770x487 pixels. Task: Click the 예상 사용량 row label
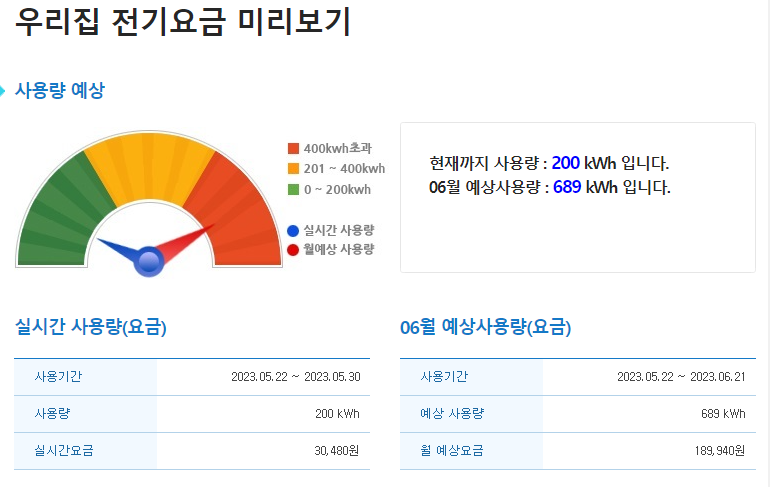coord(452,413)
